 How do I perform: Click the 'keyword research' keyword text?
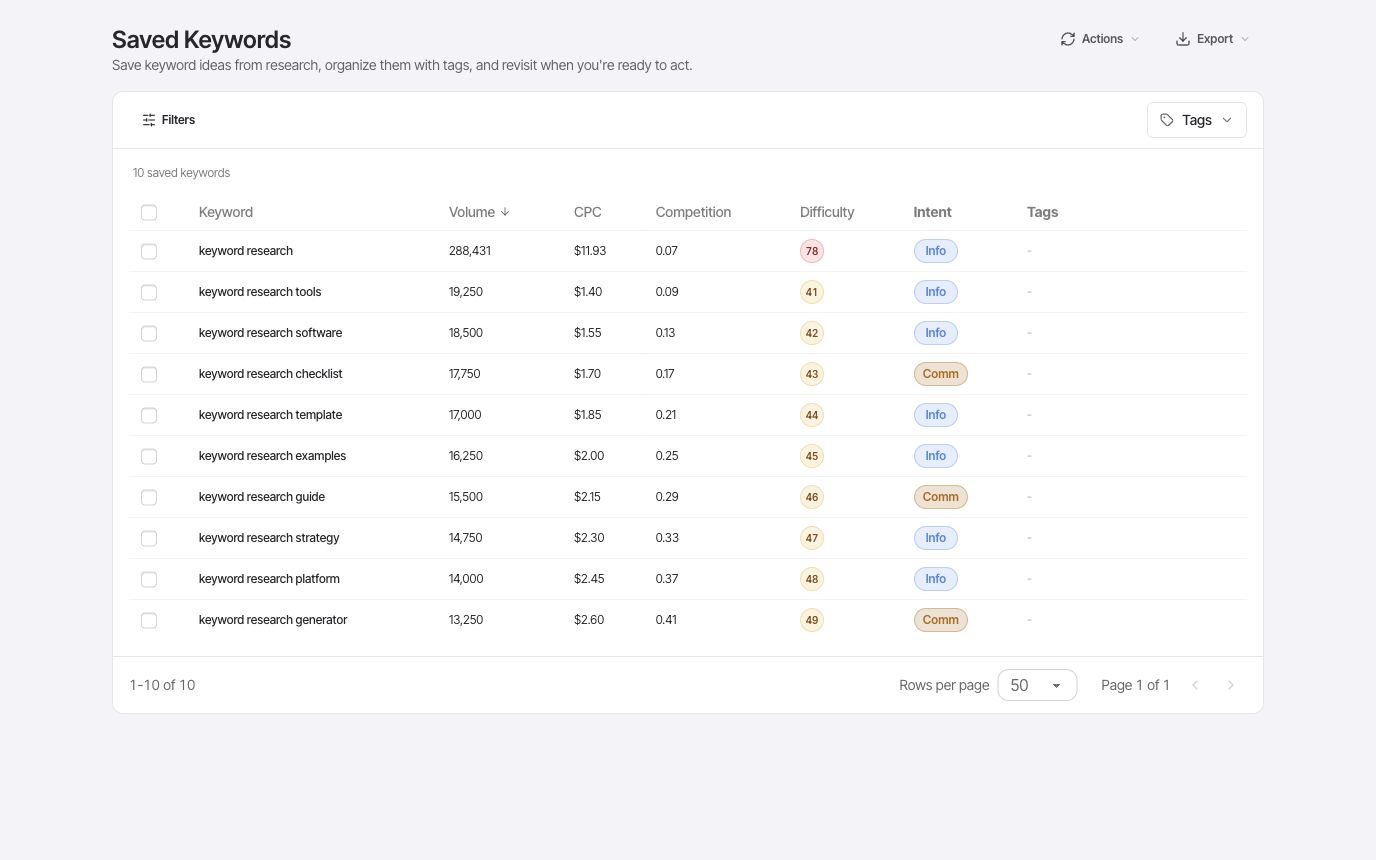click(x=246, y=251)
